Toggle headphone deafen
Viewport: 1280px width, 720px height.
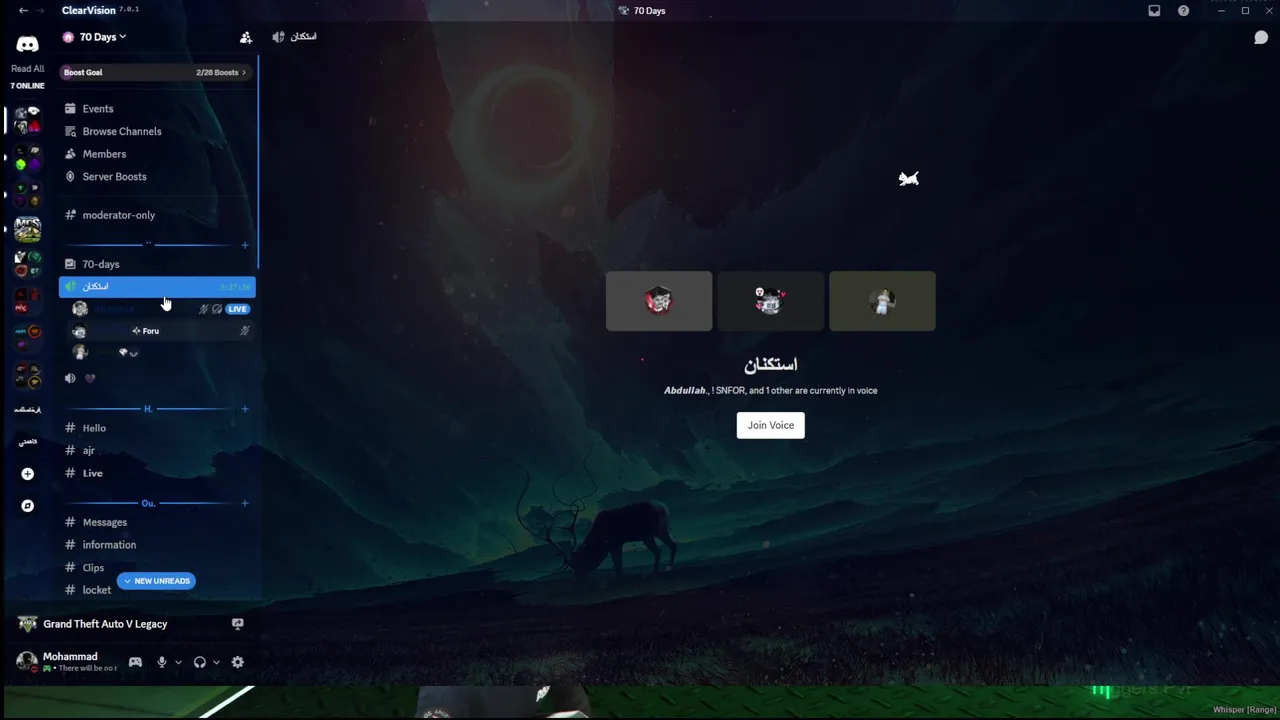tap(199, 662)
